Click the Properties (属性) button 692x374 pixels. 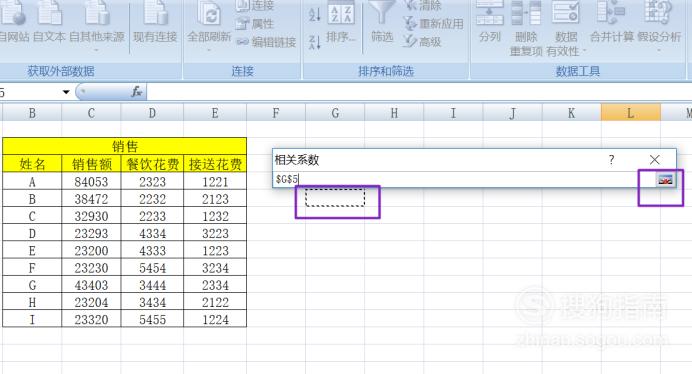coord(255,23)
